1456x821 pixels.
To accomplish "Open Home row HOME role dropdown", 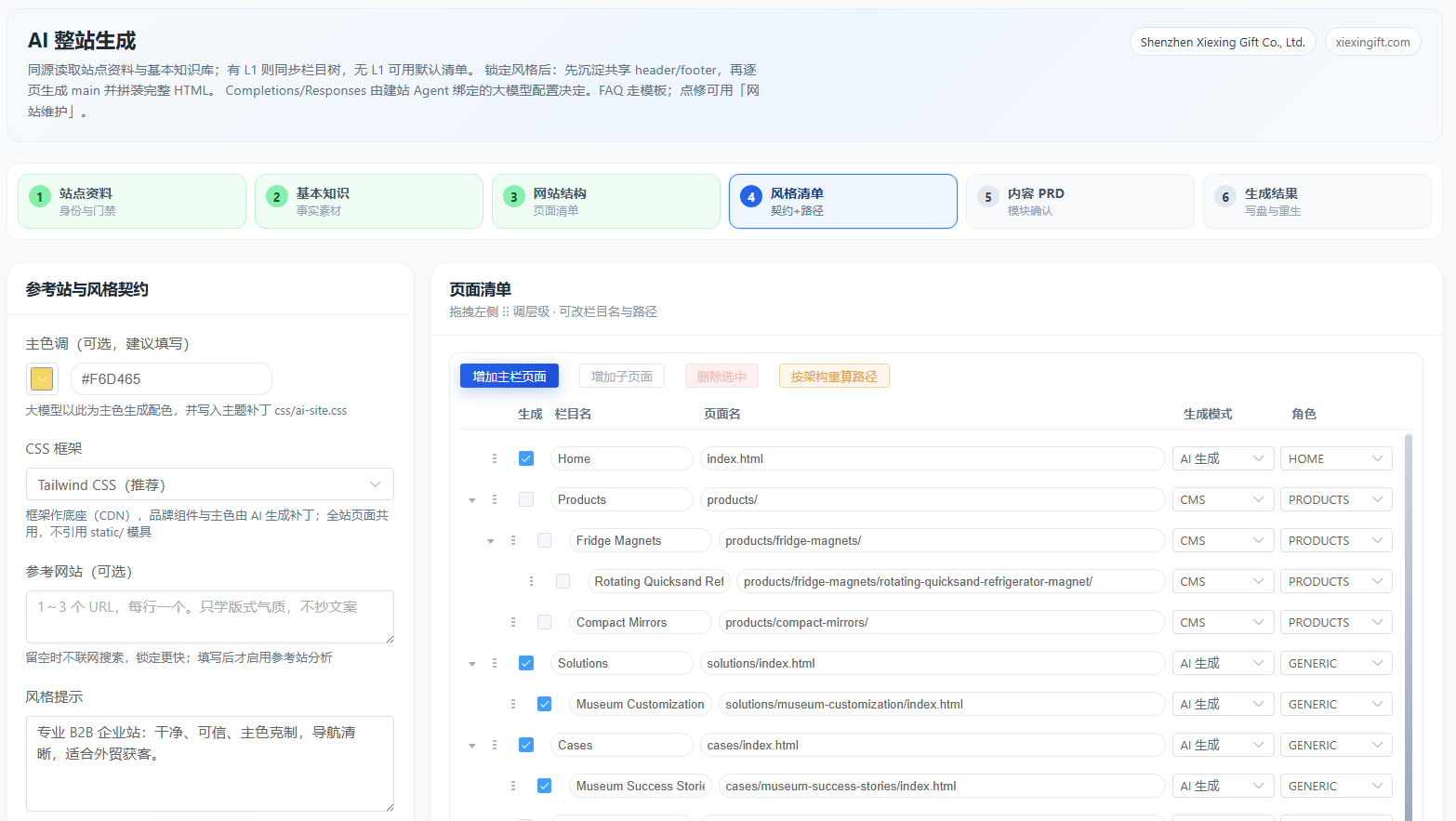I will click(x=1336, y=458).
